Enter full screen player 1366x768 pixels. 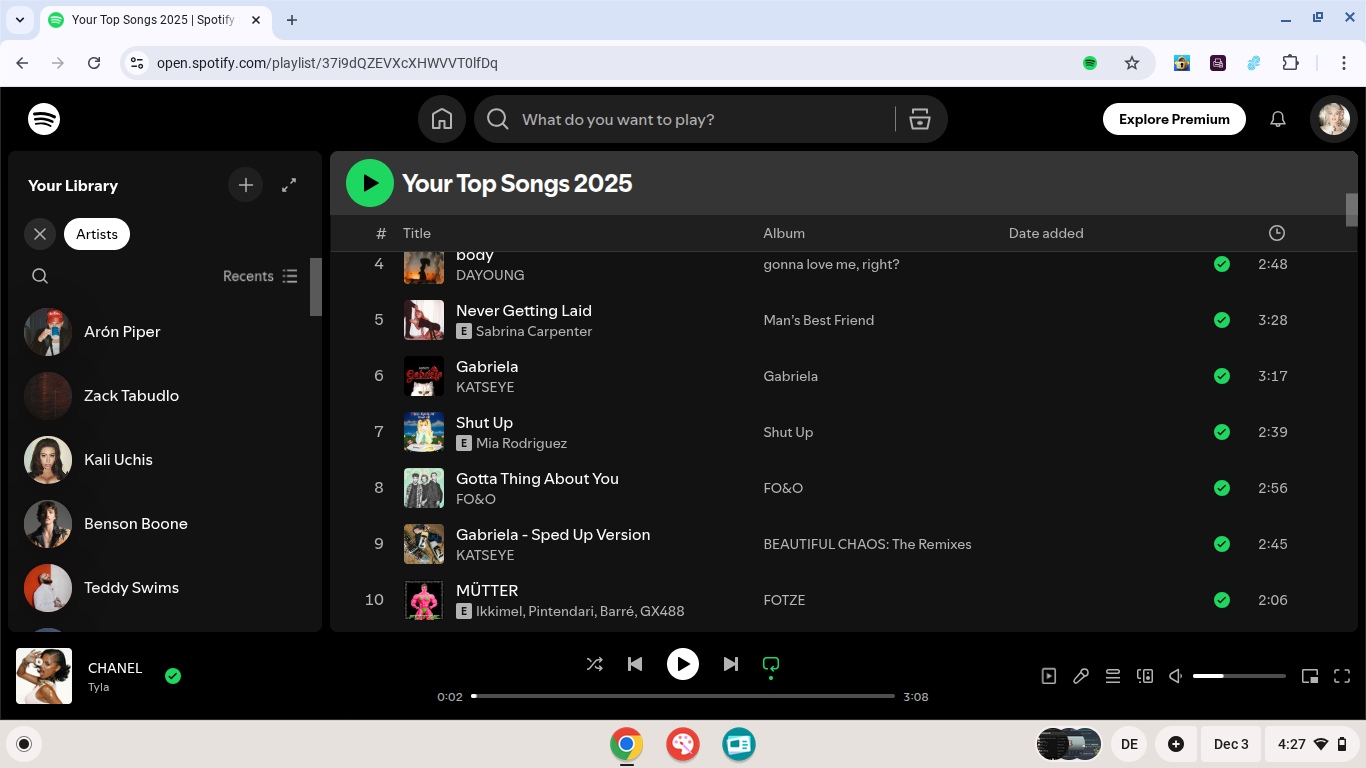tap(1342, 676)
